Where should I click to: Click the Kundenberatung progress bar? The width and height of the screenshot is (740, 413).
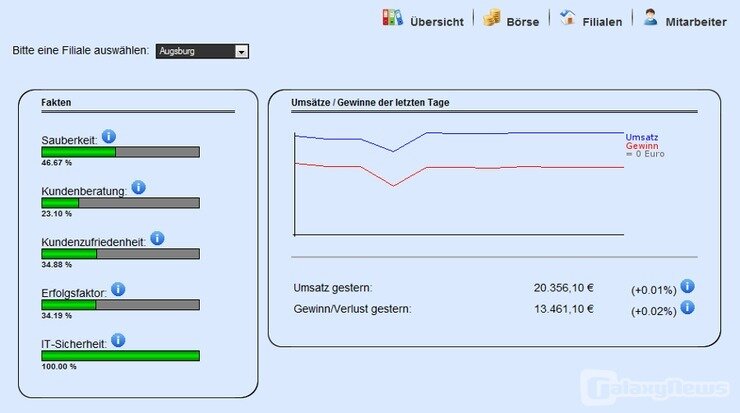click(x=120, y=203)
